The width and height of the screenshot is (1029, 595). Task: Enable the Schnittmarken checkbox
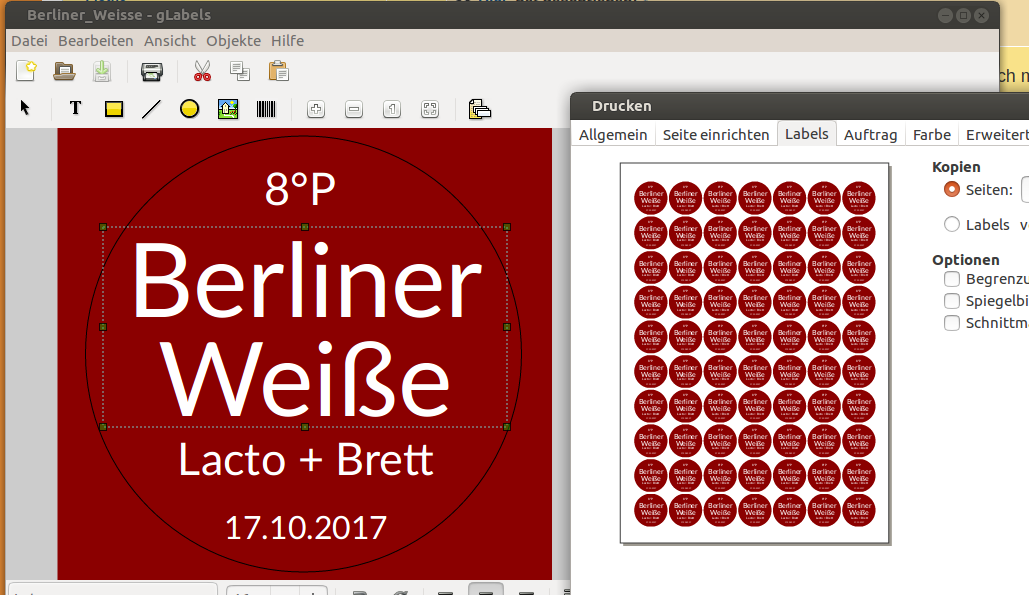coord(952,323)
